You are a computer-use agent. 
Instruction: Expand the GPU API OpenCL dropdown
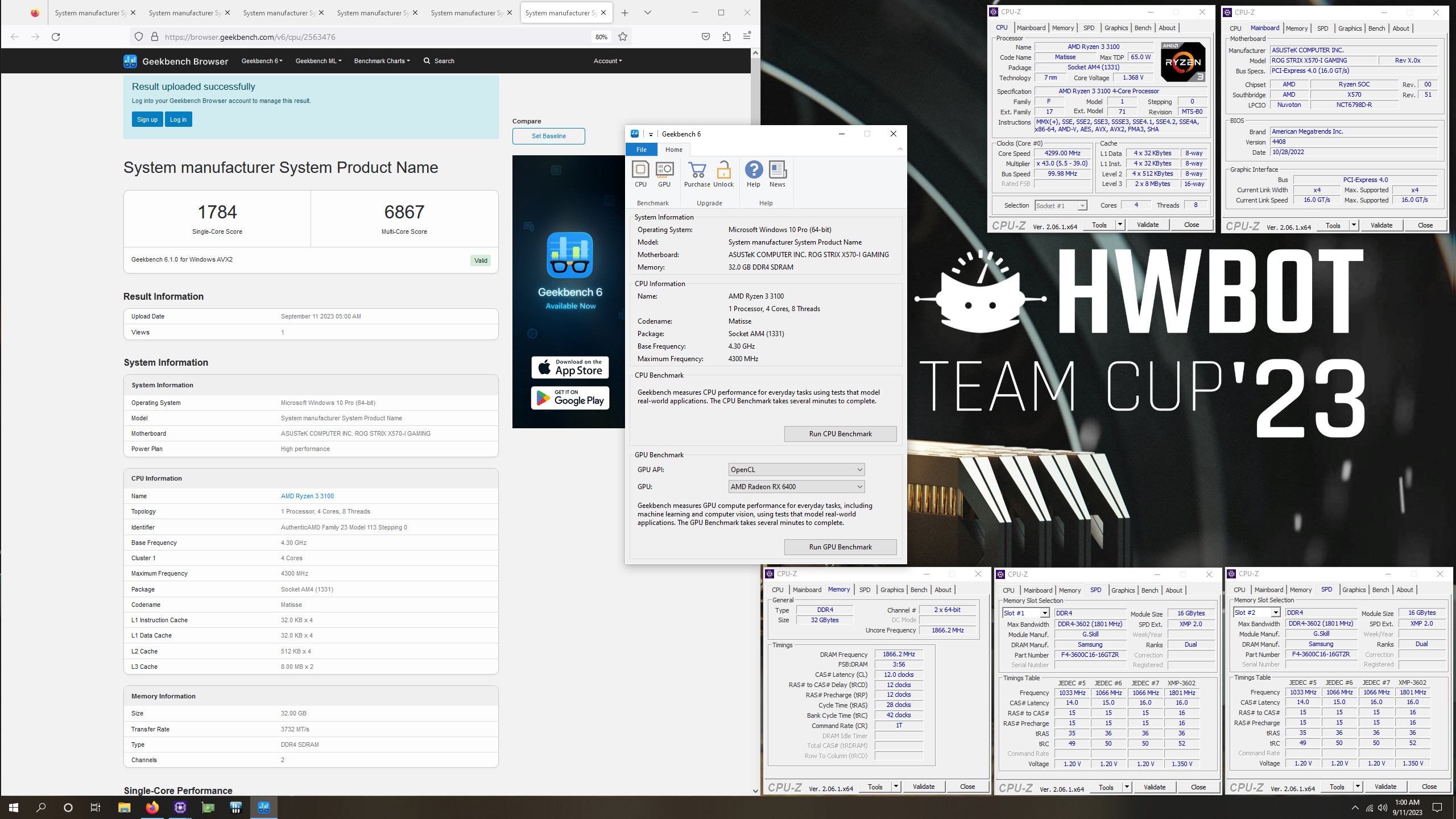pyautogui.click(x=797, y=469)
